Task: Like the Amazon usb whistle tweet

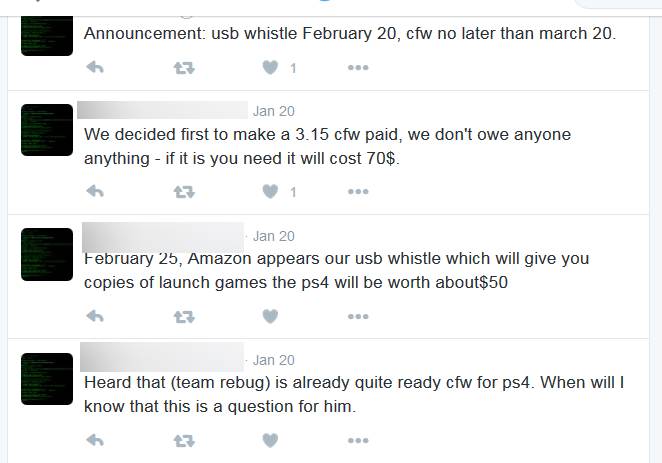Action: coord(270,316)
